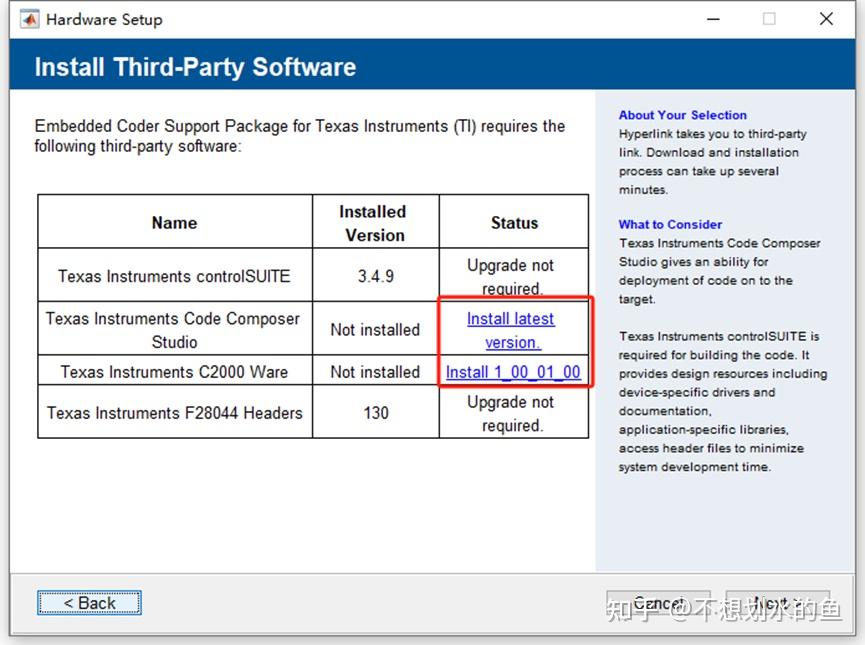
Task: Click the Status column header
Action: coord(514,222)
